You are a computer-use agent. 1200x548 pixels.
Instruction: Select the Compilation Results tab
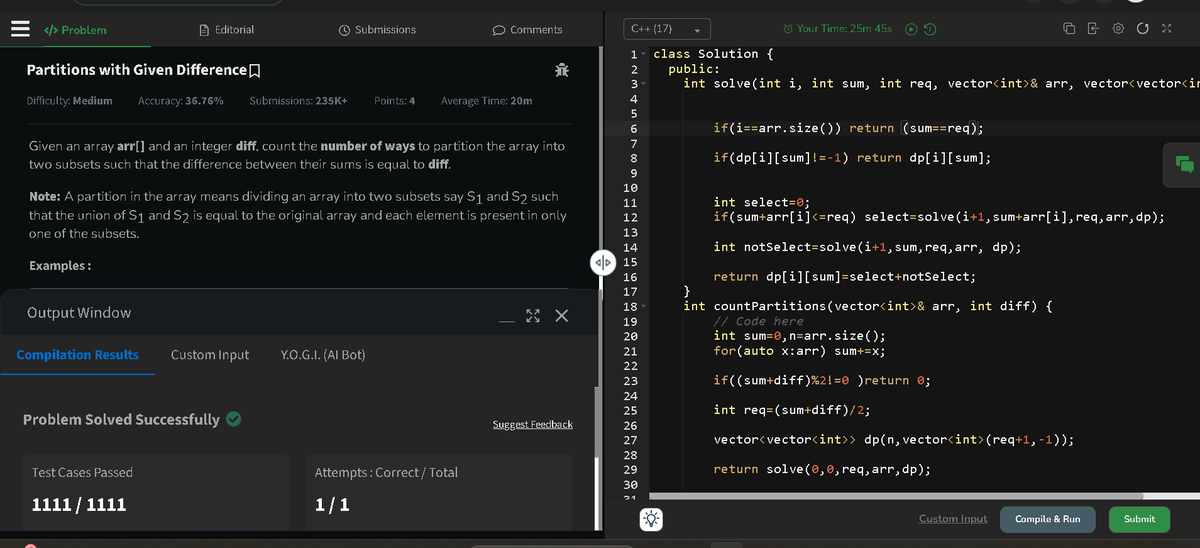pyautogui.click(x=78, y=355)
